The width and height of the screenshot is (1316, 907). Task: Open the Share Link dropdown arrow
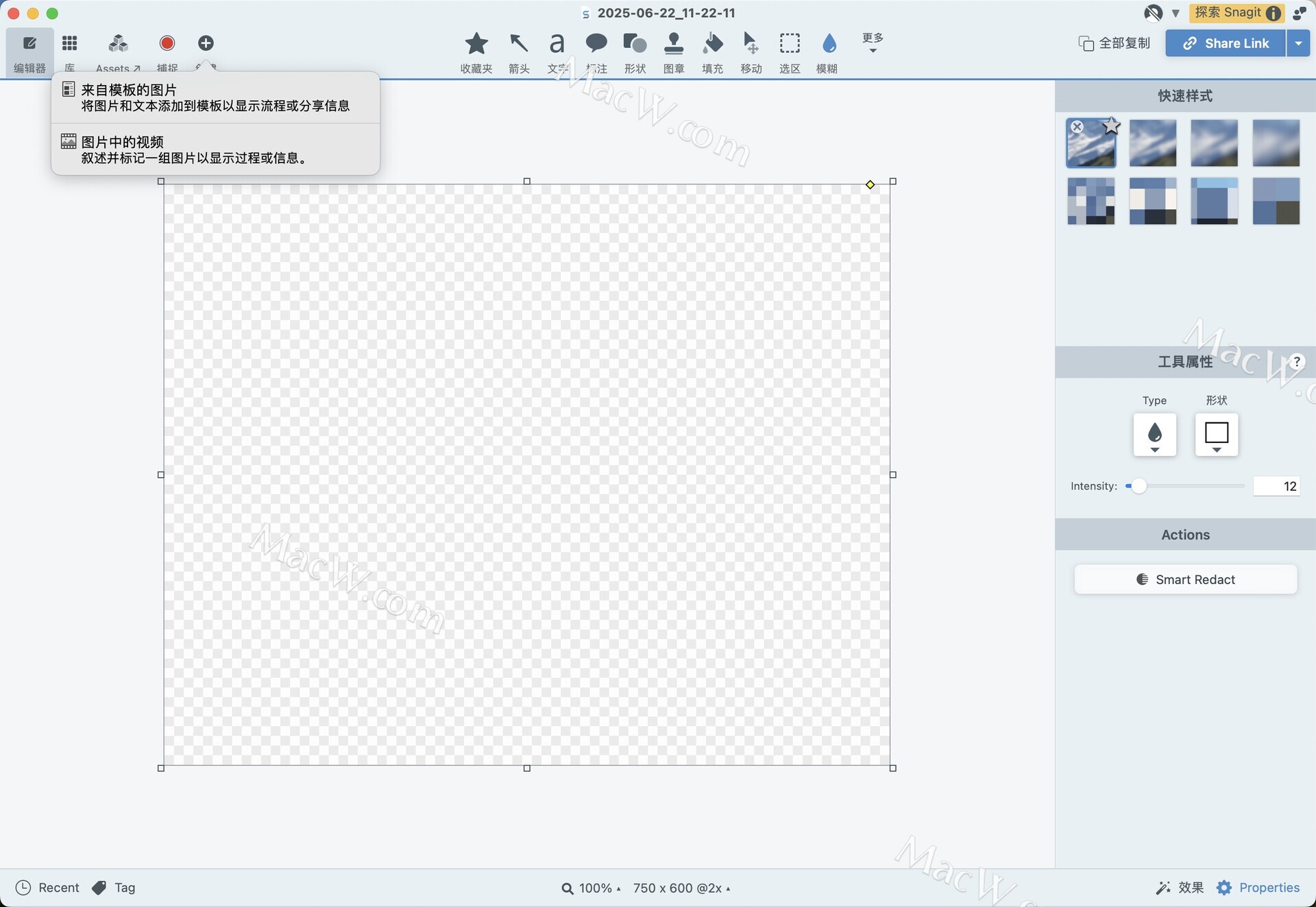(1298, 43)
